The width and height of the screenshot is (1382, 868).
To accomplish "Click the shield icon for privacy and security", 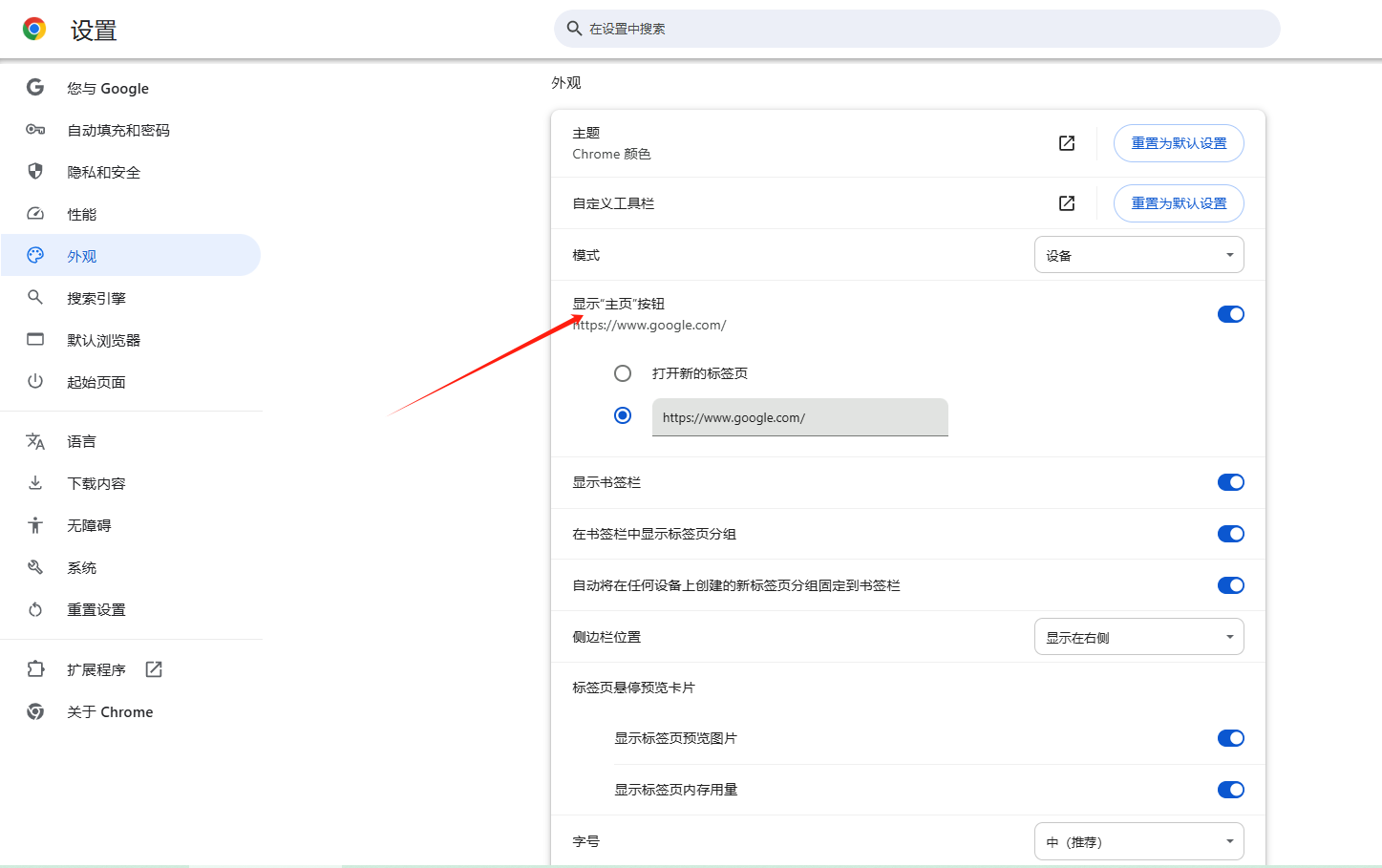I will (35, 172).
